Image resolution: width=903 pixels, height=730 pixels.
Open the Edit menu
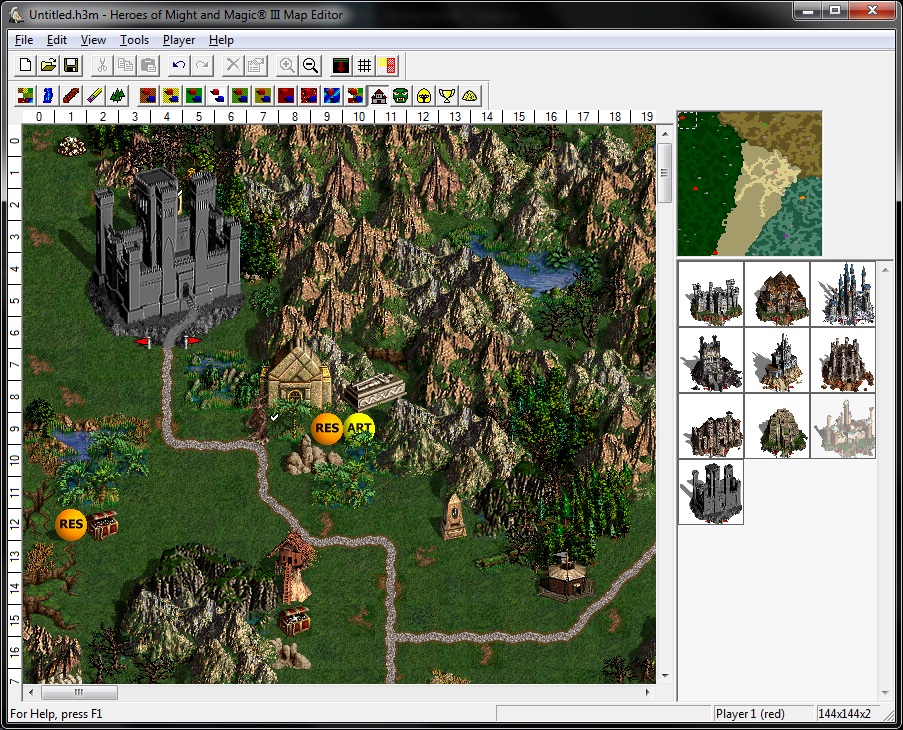pos(56,40)
